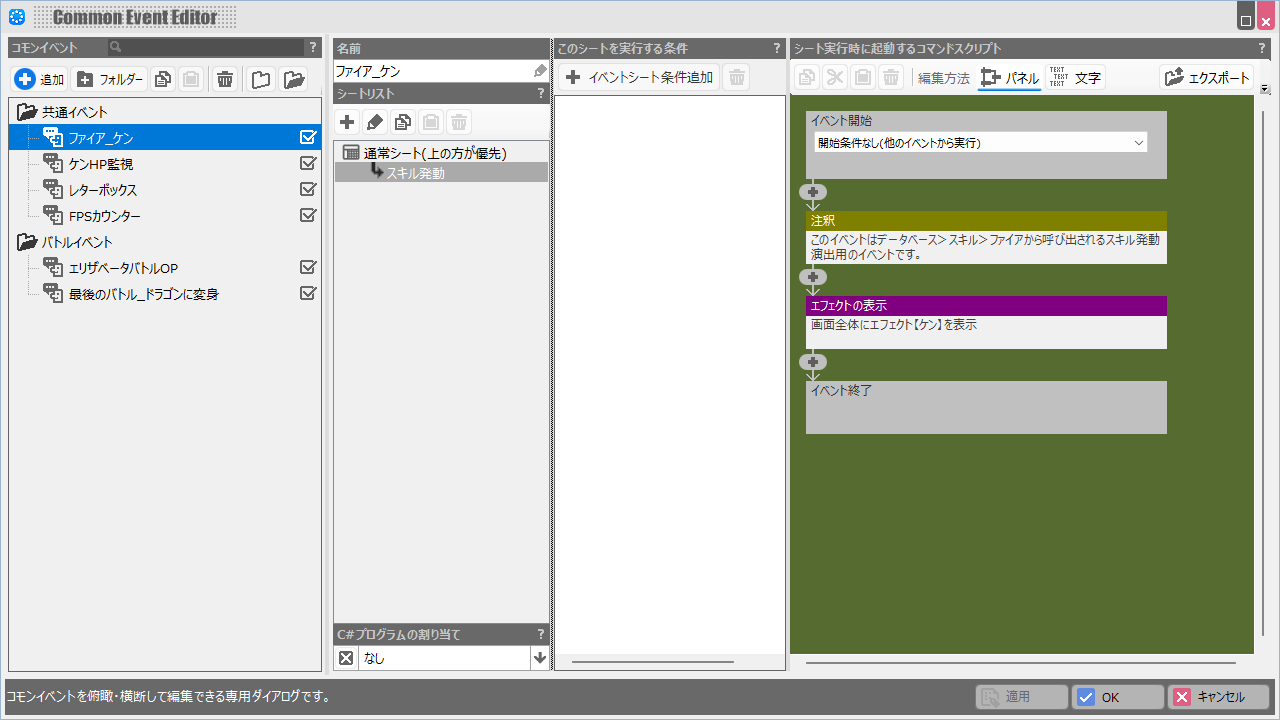Click the pencil icon in the シートリスト toolbar
The width and height of the screenshot is (1280, 720).
coord(375,122)
